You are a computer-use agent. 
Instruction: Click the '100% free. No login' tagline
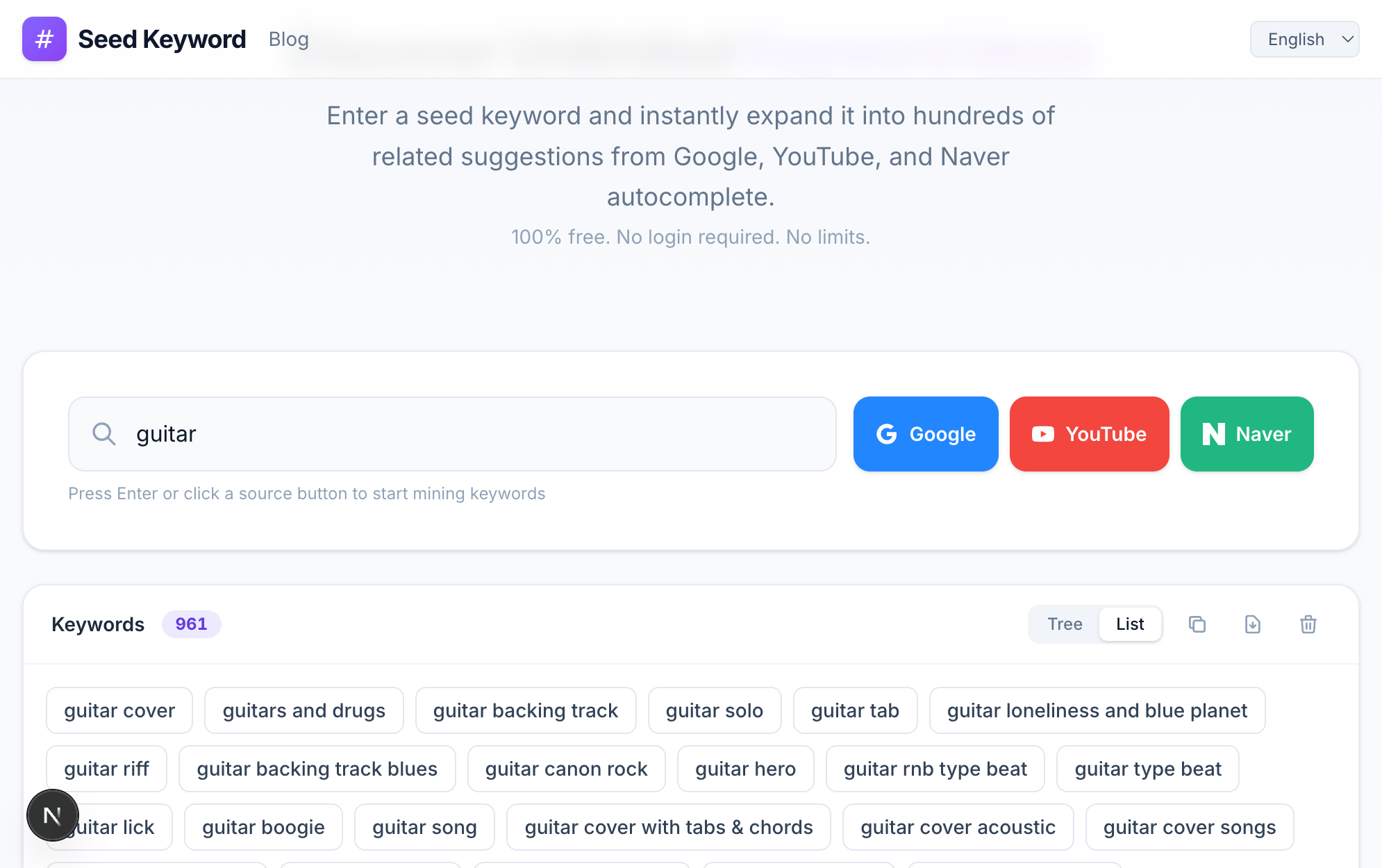coord(691,237)
